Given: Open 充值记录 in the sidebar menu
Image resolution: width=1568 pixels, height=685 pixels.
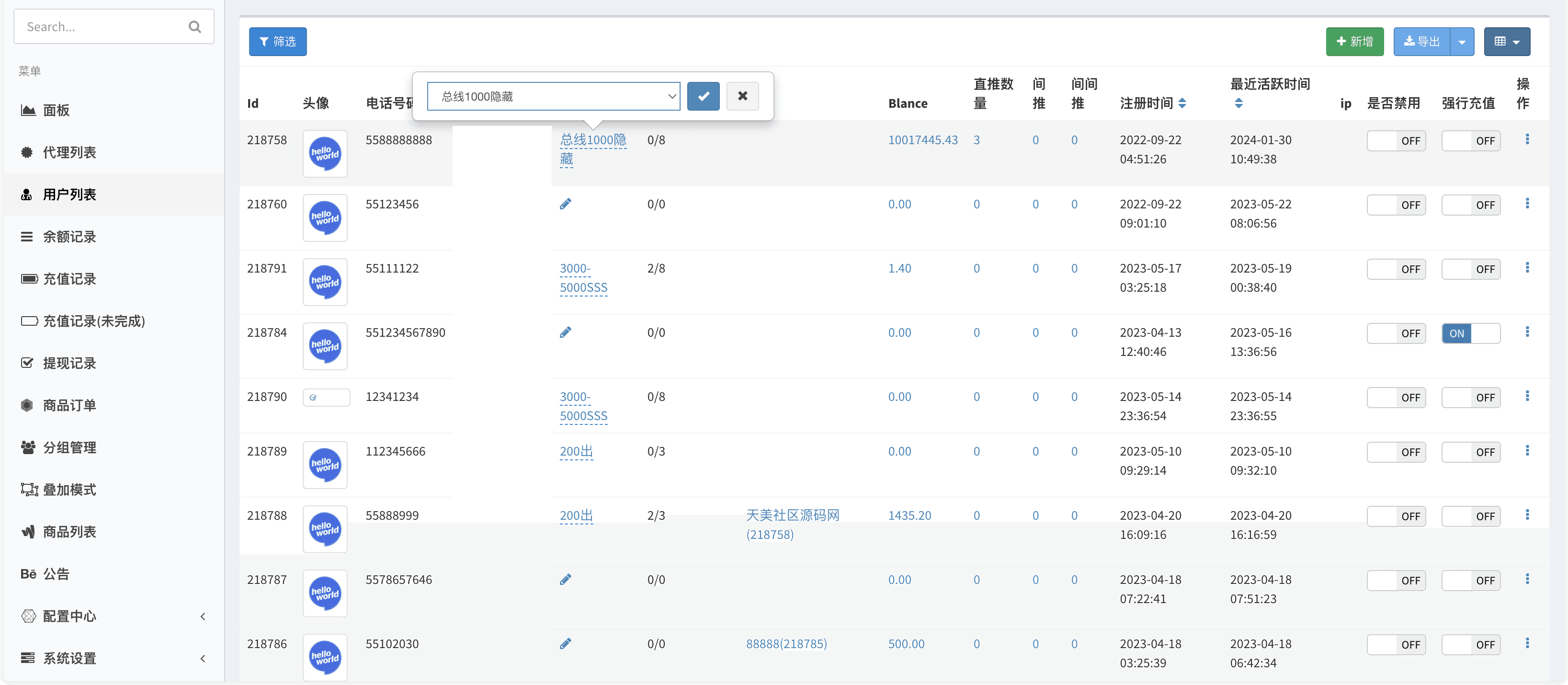Looking at the screenshot, I should (69, 279).
